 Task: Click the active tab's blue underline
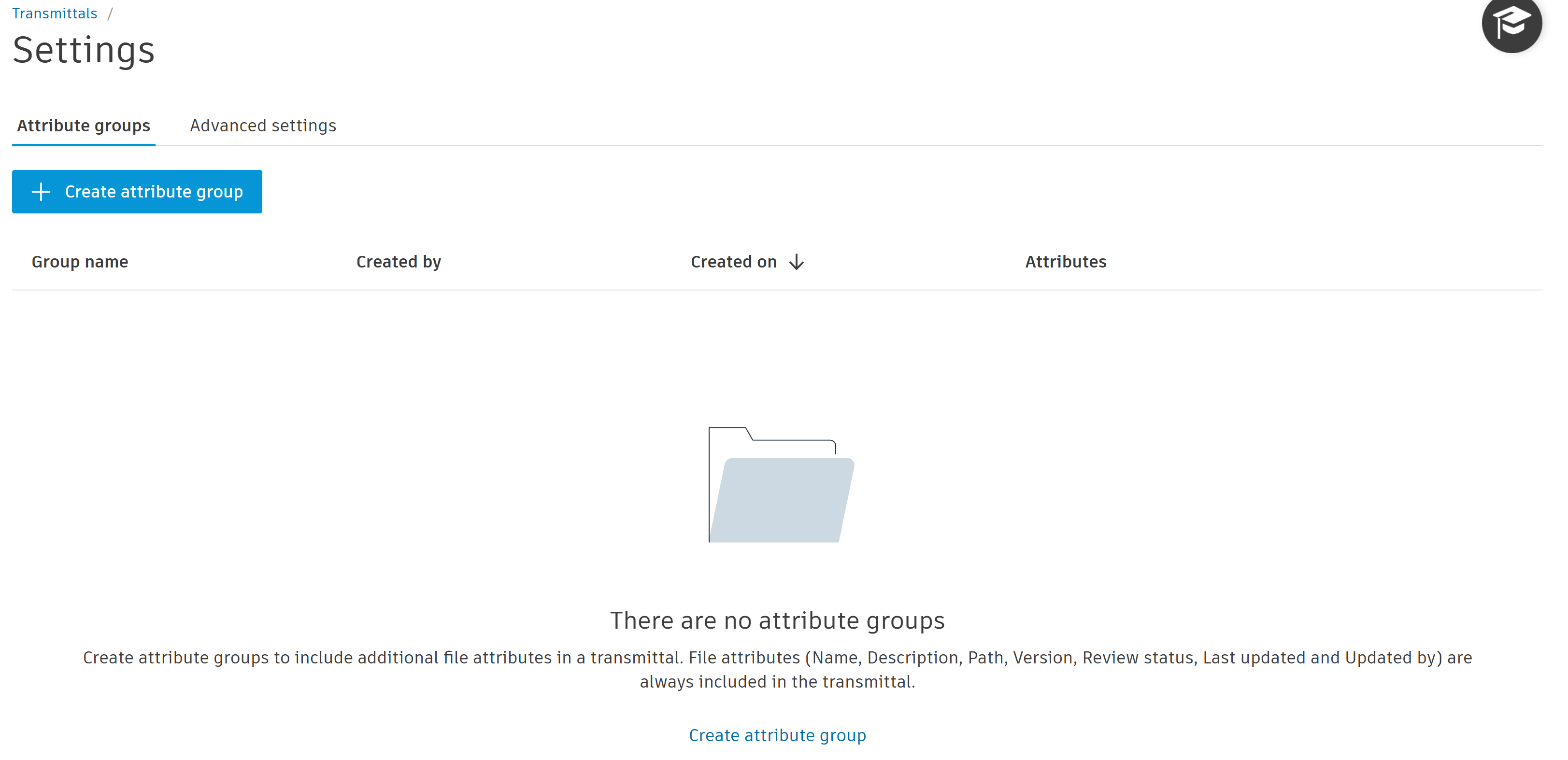click(84, 145)
